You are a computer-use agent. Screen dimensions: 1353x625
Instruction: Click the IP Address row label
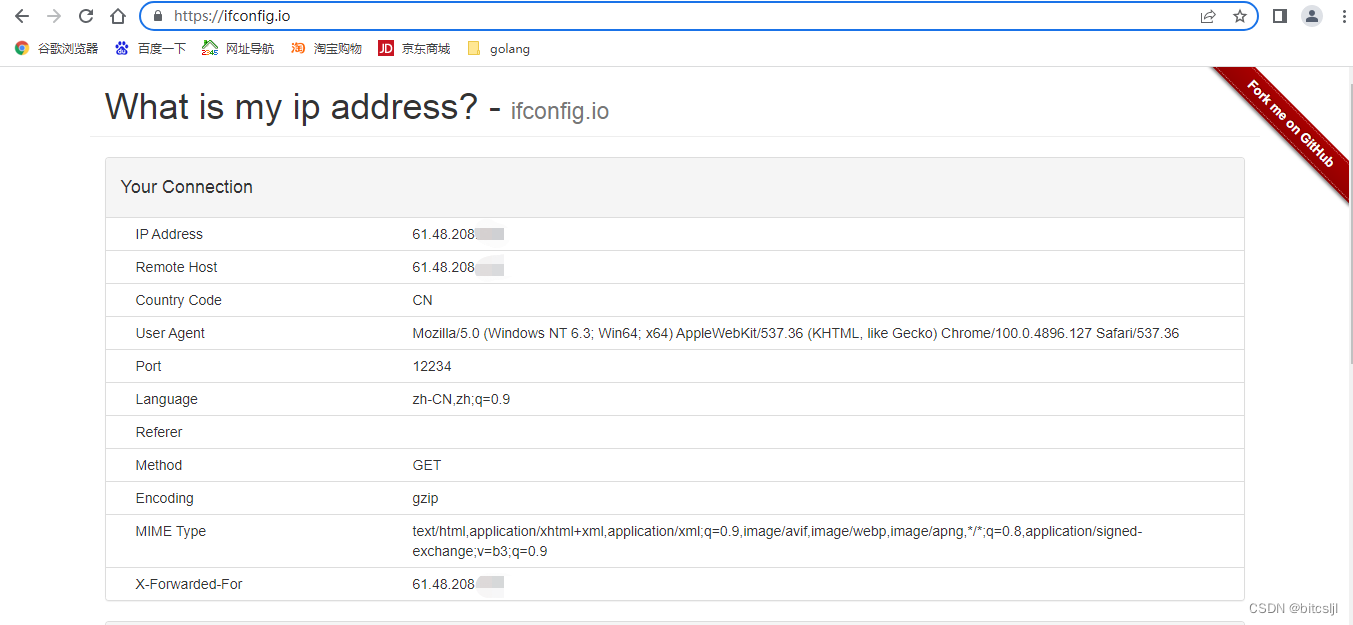pos(169,234)
